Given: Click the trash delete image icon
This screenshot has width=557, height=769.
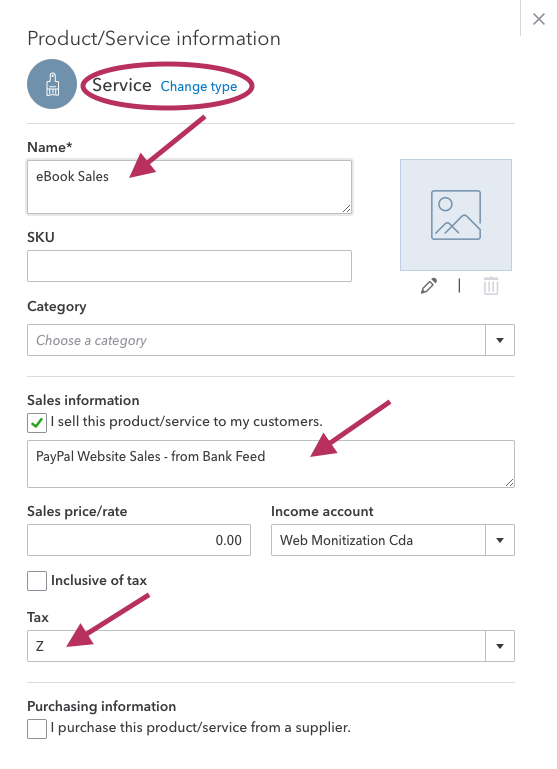Looking at the screenshot, I should (x=491, y=286).
